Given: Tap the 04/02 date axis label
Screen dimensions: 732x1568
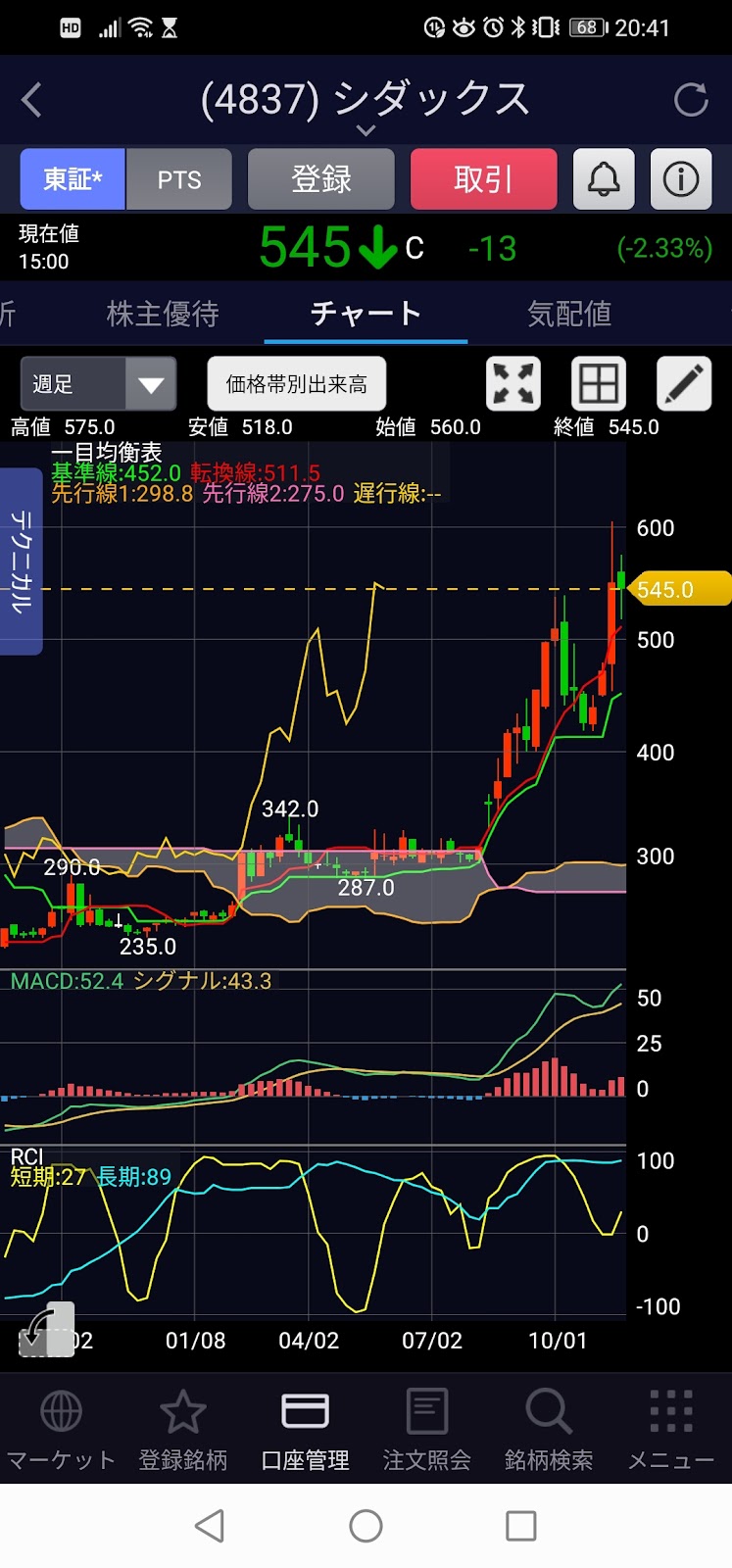Looking at the screenshot, I should pos(309,1341).
